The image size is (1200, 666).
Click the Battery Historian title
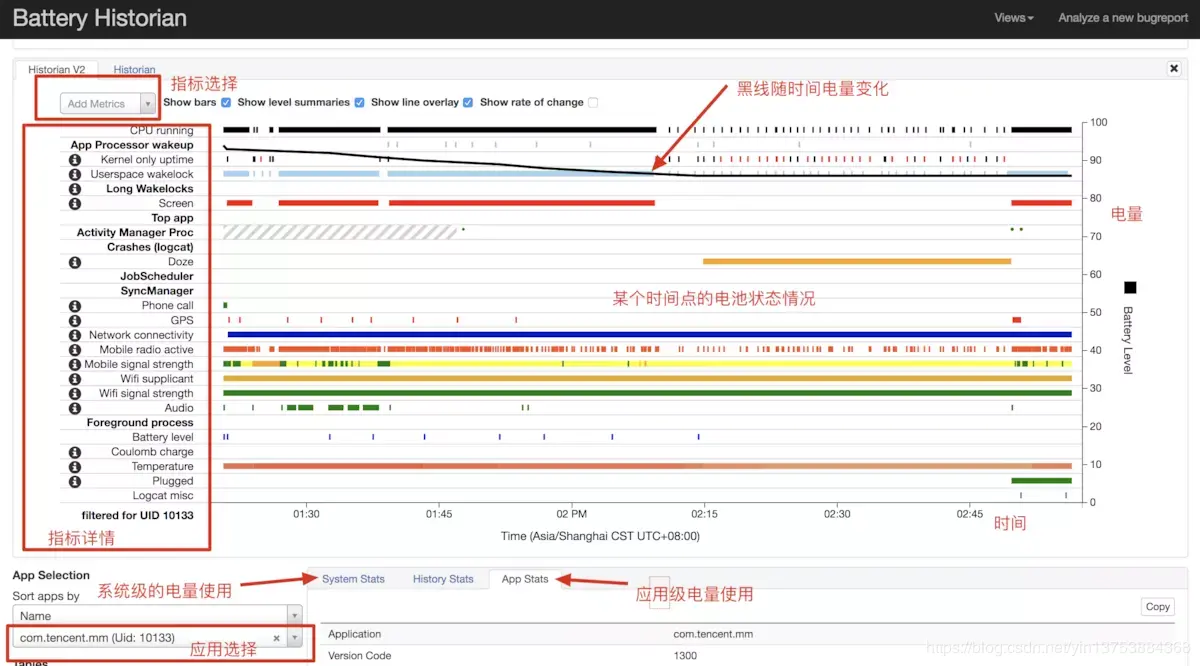pyautogui.click(x=99, y=18)
